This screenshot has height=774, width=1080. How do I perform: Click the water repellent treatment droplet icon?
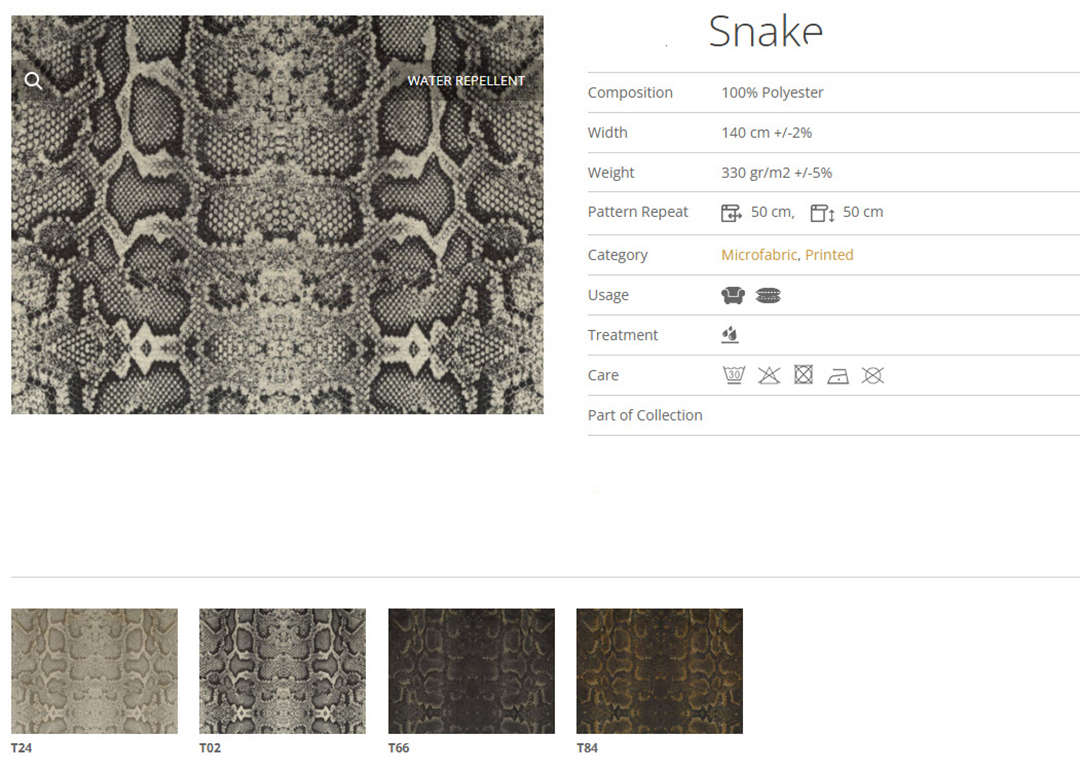click(x=730, y=335)
